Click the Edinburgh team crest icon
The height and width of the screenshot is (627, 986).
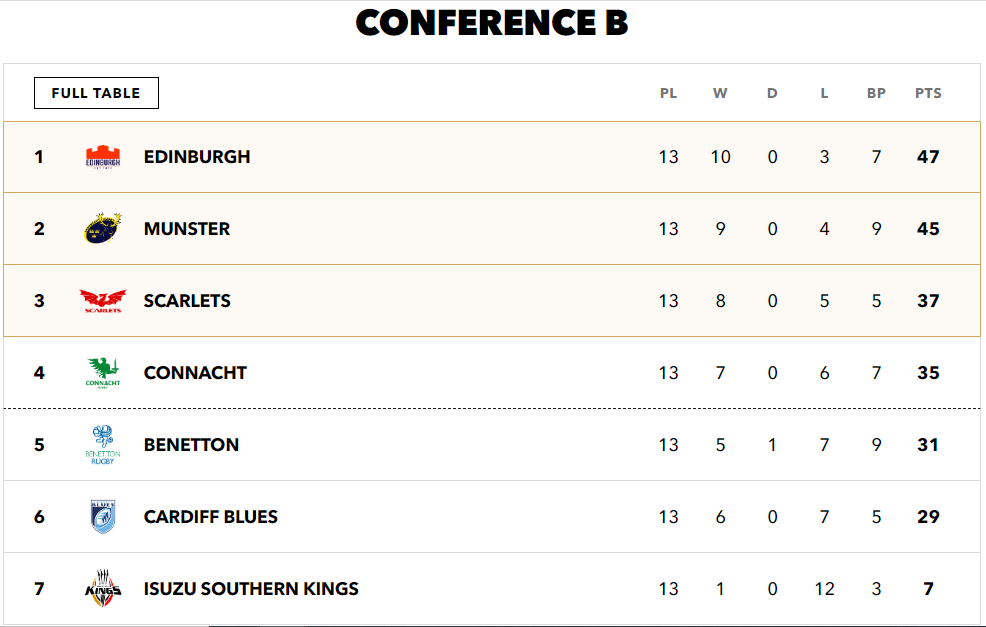point(102,157)
